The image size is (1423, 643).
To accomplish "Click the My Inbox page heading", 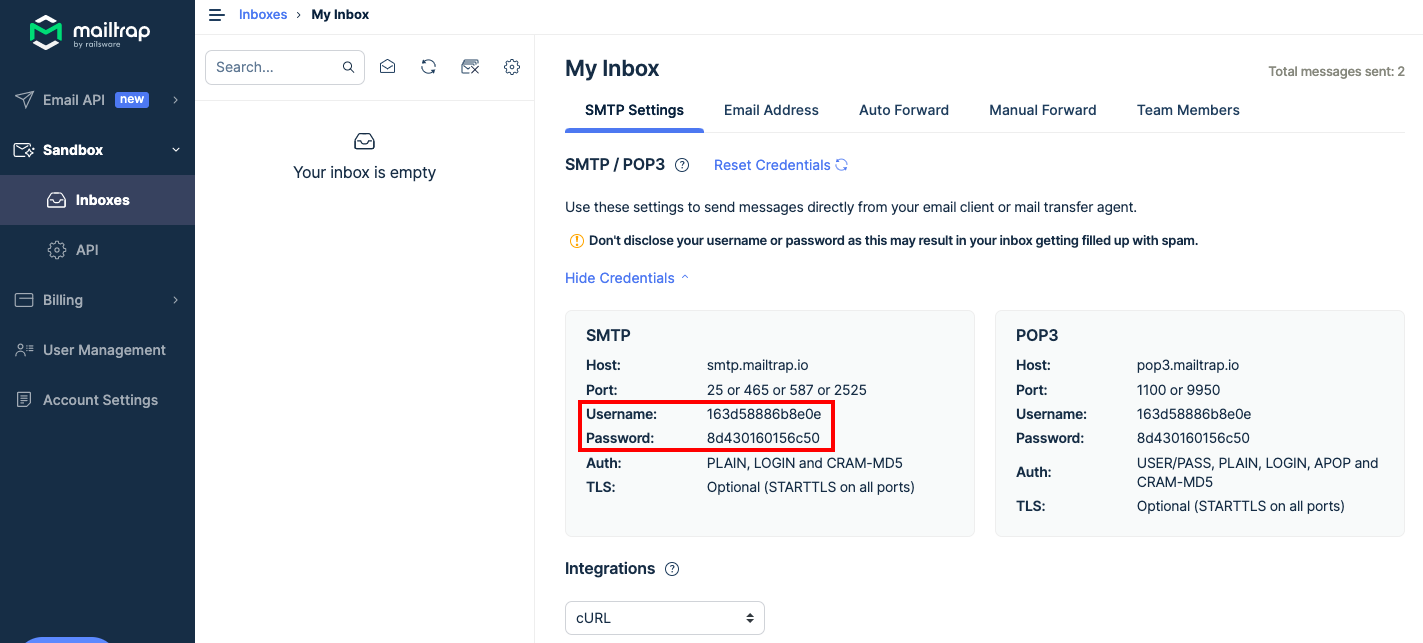I will [612, 68].
